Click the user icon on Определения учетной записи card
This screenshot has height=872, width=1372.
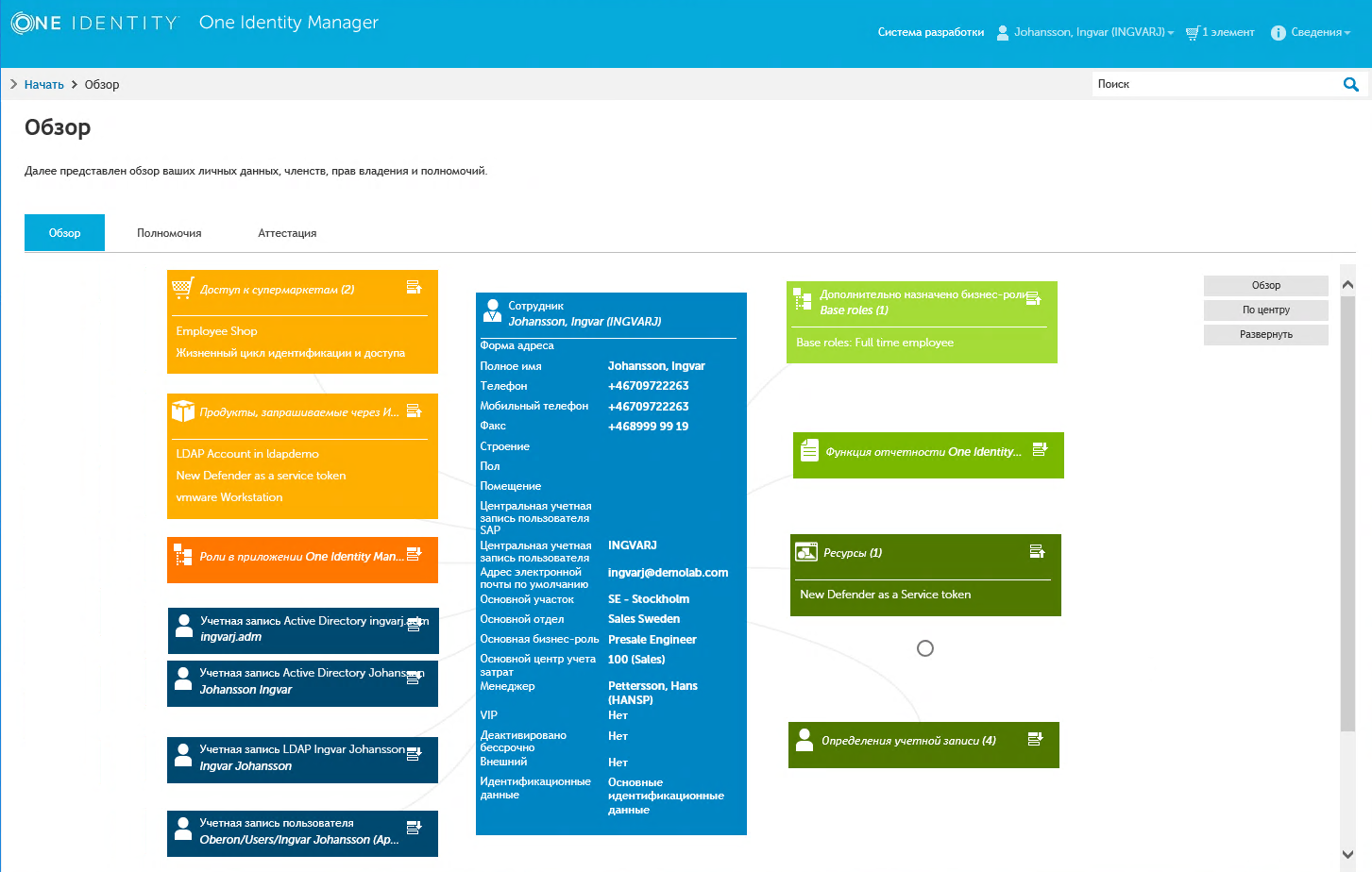click(805, 740)
